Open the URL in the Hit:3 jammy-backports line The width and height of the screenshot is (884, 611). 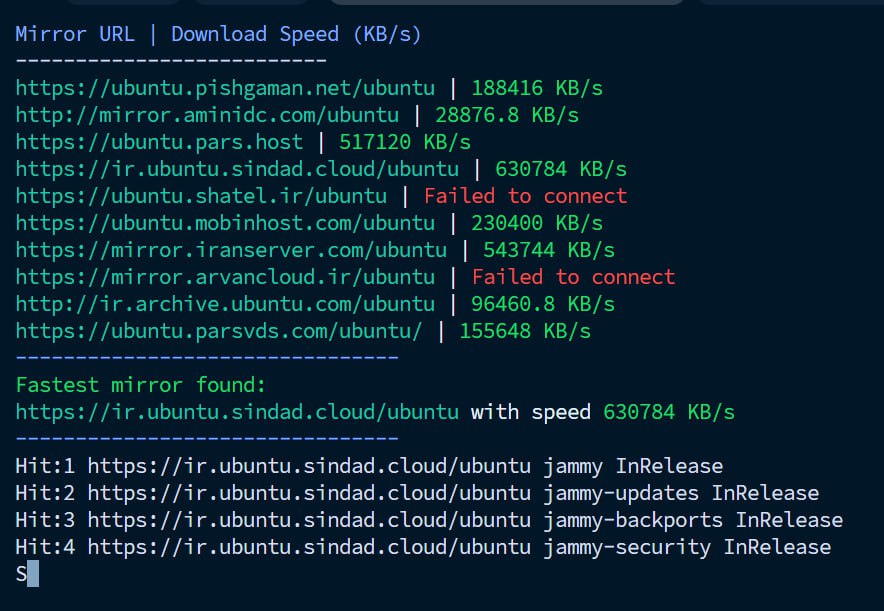point(309,520)
